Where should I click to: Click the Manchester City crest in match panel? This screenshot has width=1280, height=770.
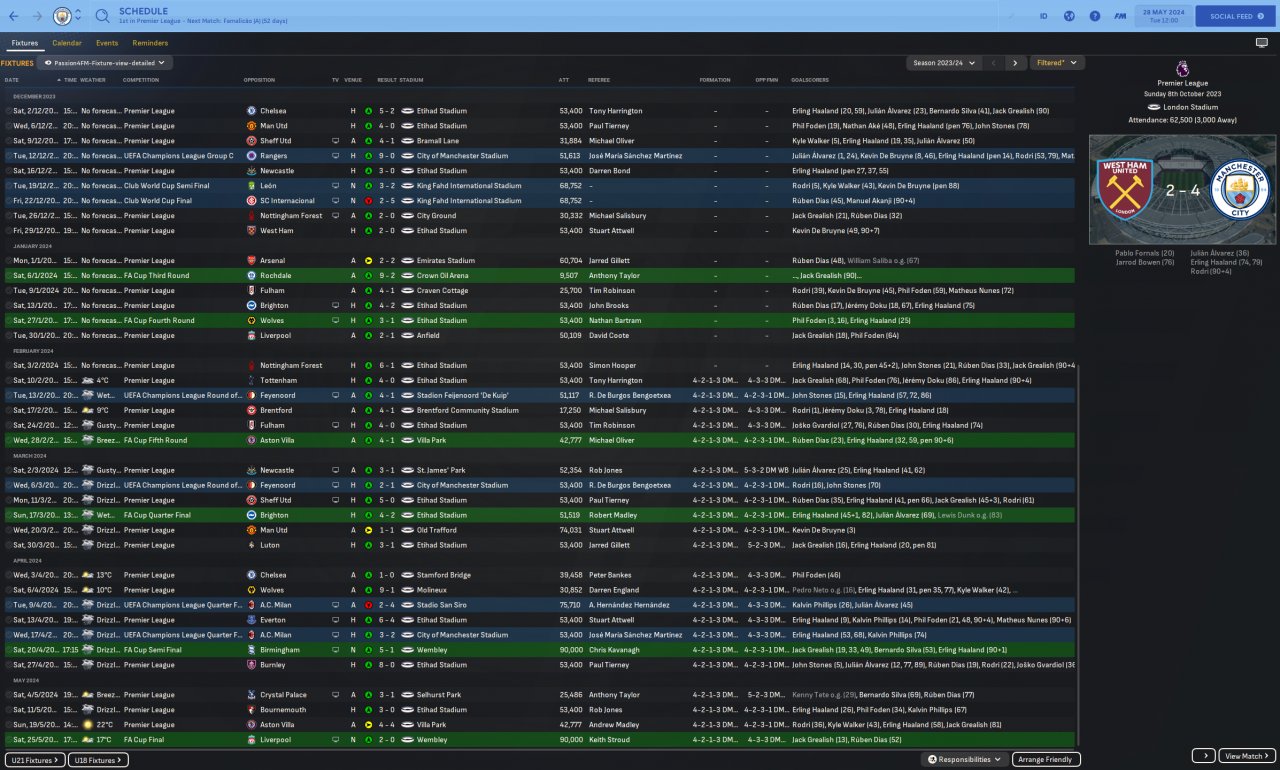point(1240,189)
